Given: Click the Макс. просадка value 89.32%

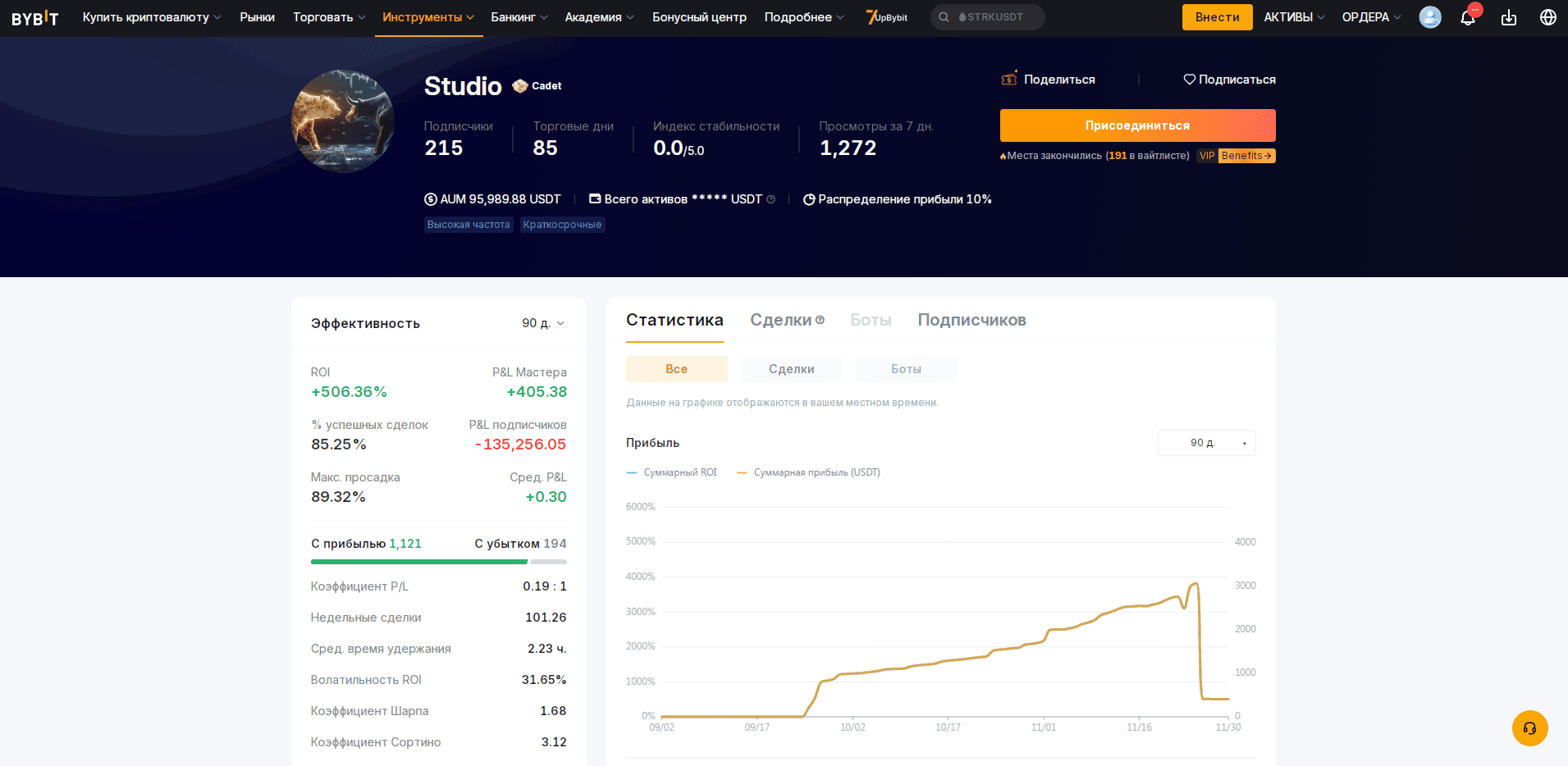Looking at the screenshot, I should tap(338, 497).
